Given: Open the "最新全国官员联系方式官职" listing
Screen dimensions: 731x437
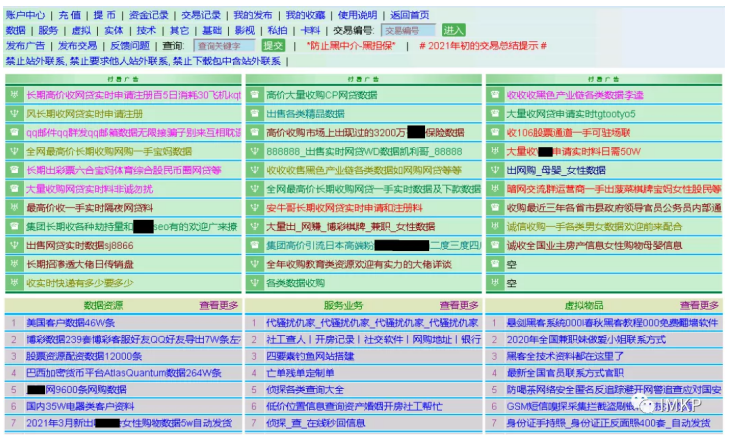Looking at the screenshot, I should [565, 373].
